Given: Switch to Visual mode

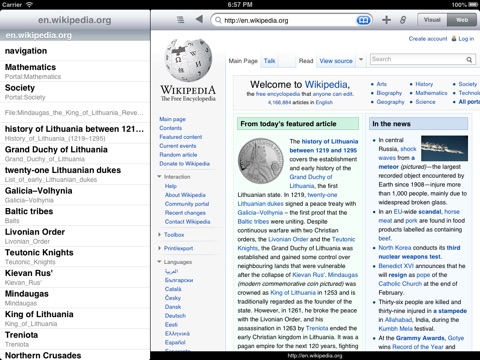Looking at the screenshot, I should [x=432, y=20].
